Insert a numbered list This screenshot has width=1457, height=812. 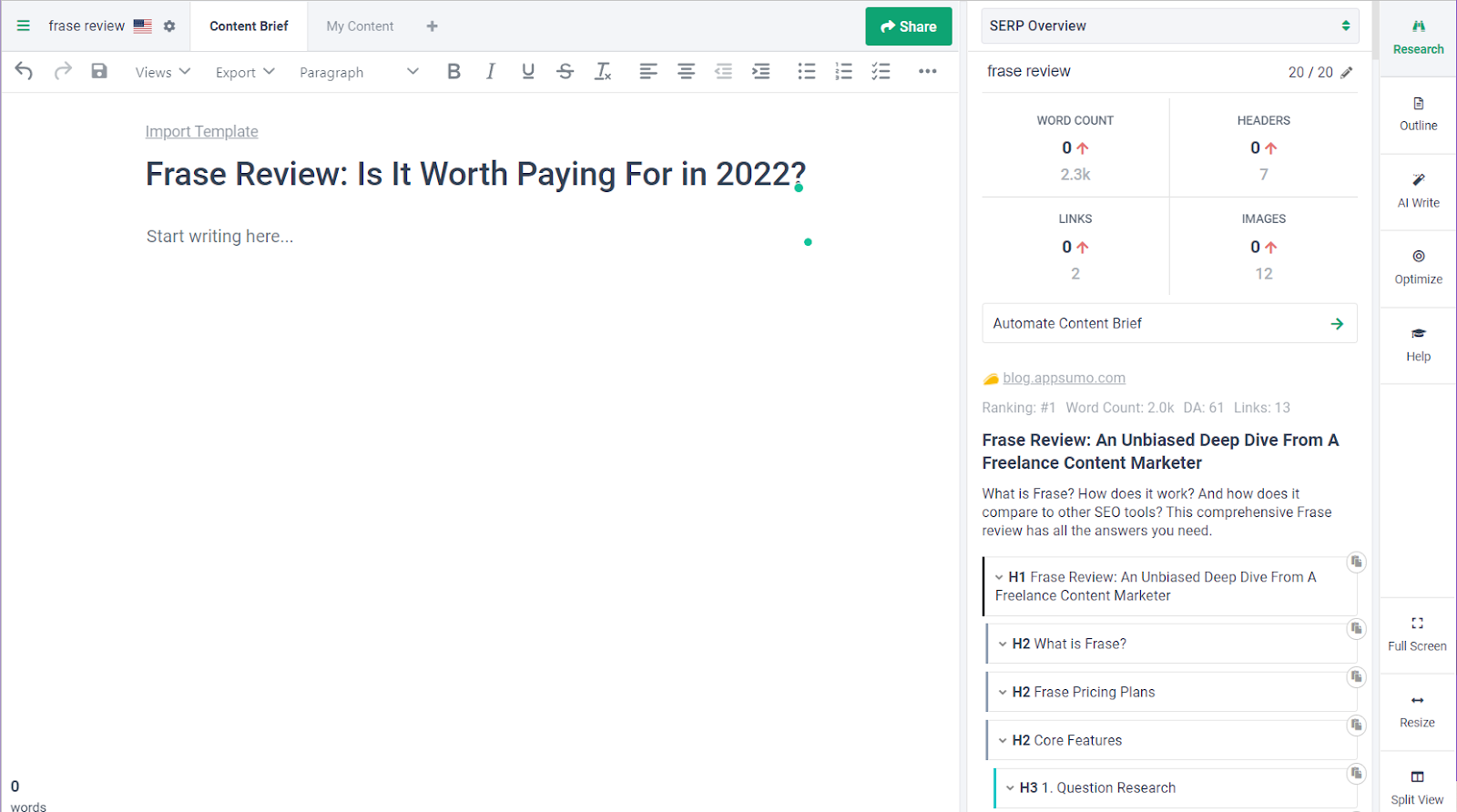pos(844,71)
